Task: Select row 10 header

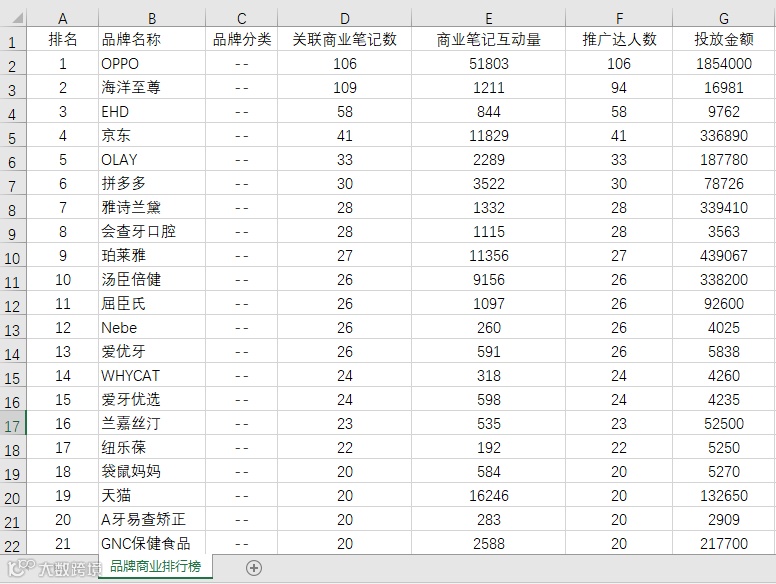Action: [x=13, y=257]
